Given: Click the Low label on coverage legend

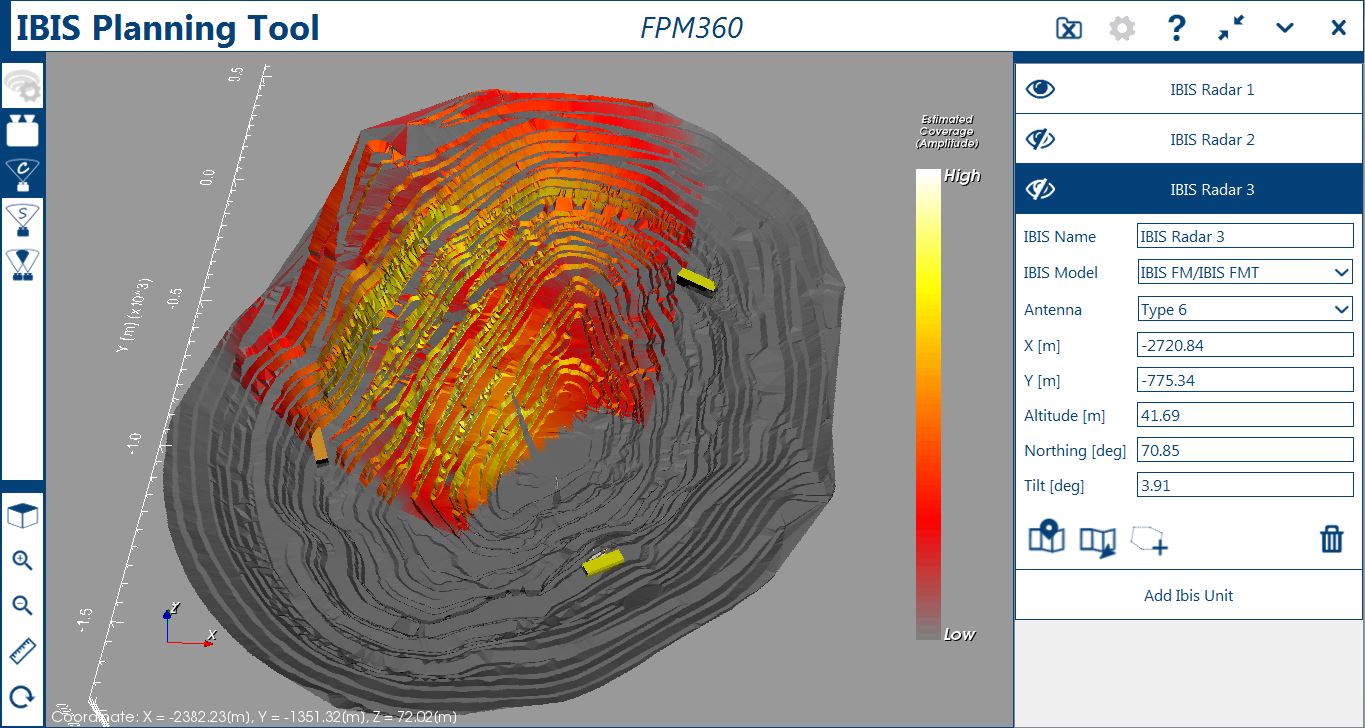Looking at the screenshot, I should [x=960, y=634].
